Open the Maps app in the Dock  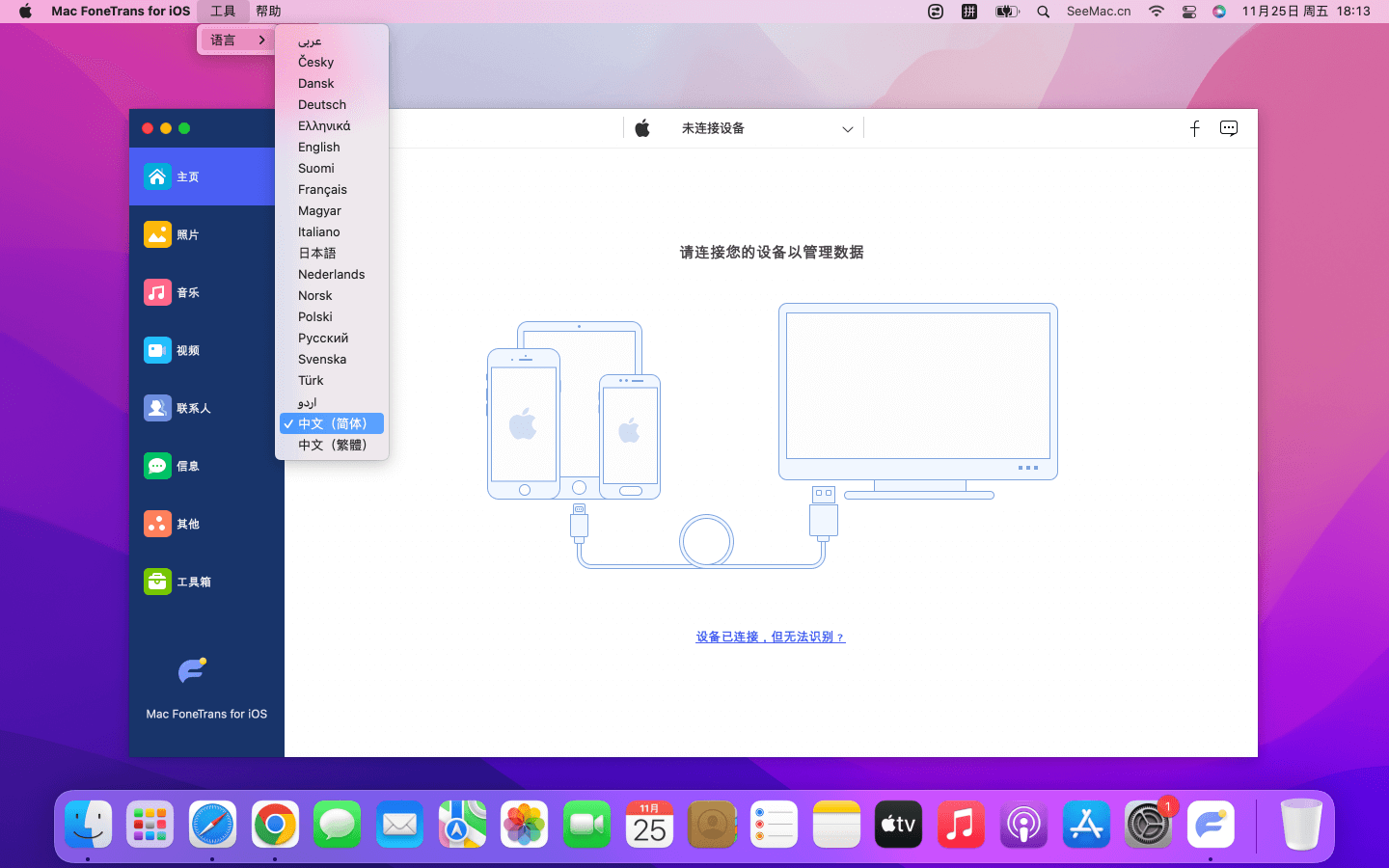coord(462,825)
